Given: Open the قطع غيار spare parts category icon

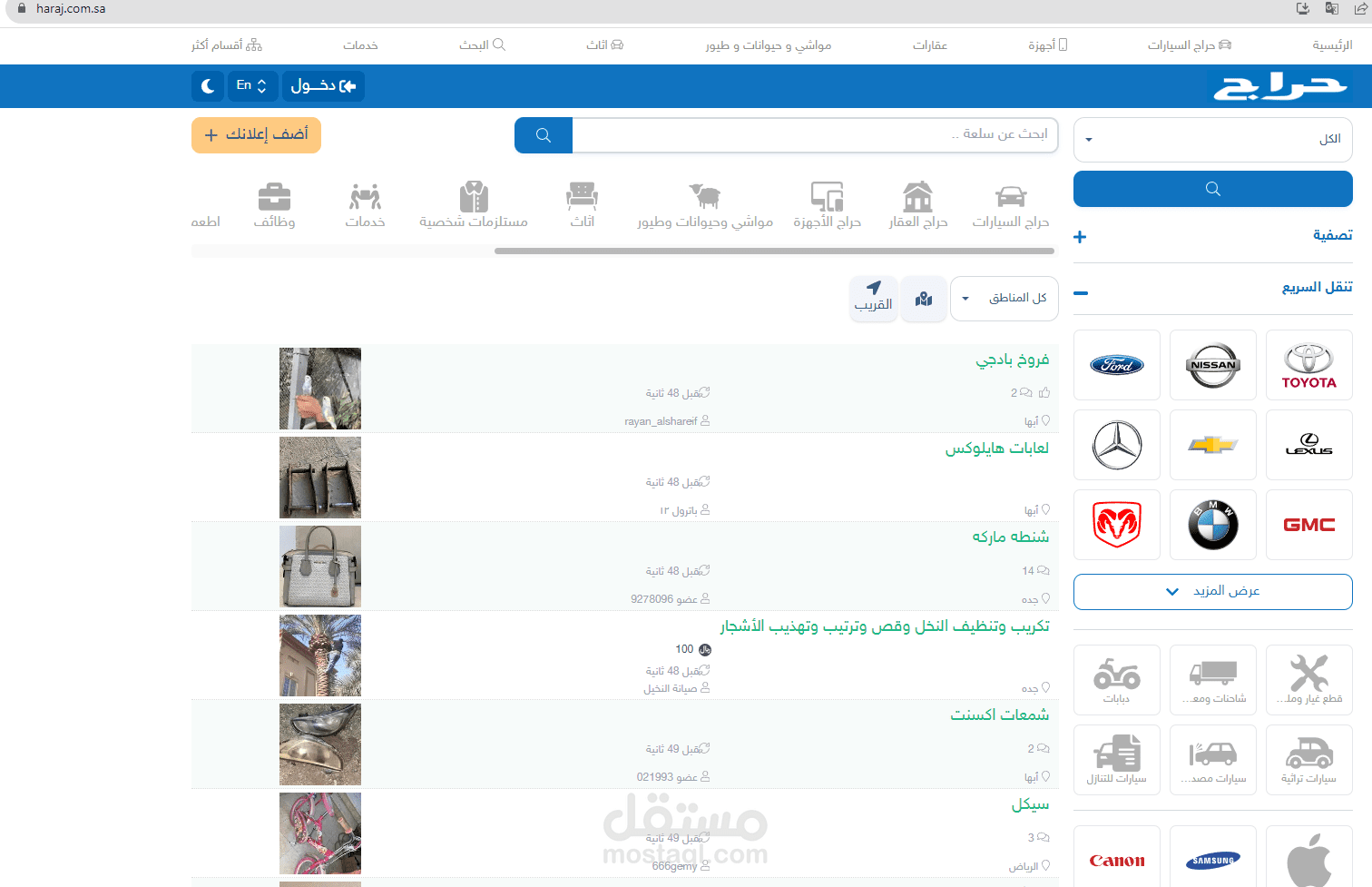Looking at the screenshot, I should coord(1308,679).
